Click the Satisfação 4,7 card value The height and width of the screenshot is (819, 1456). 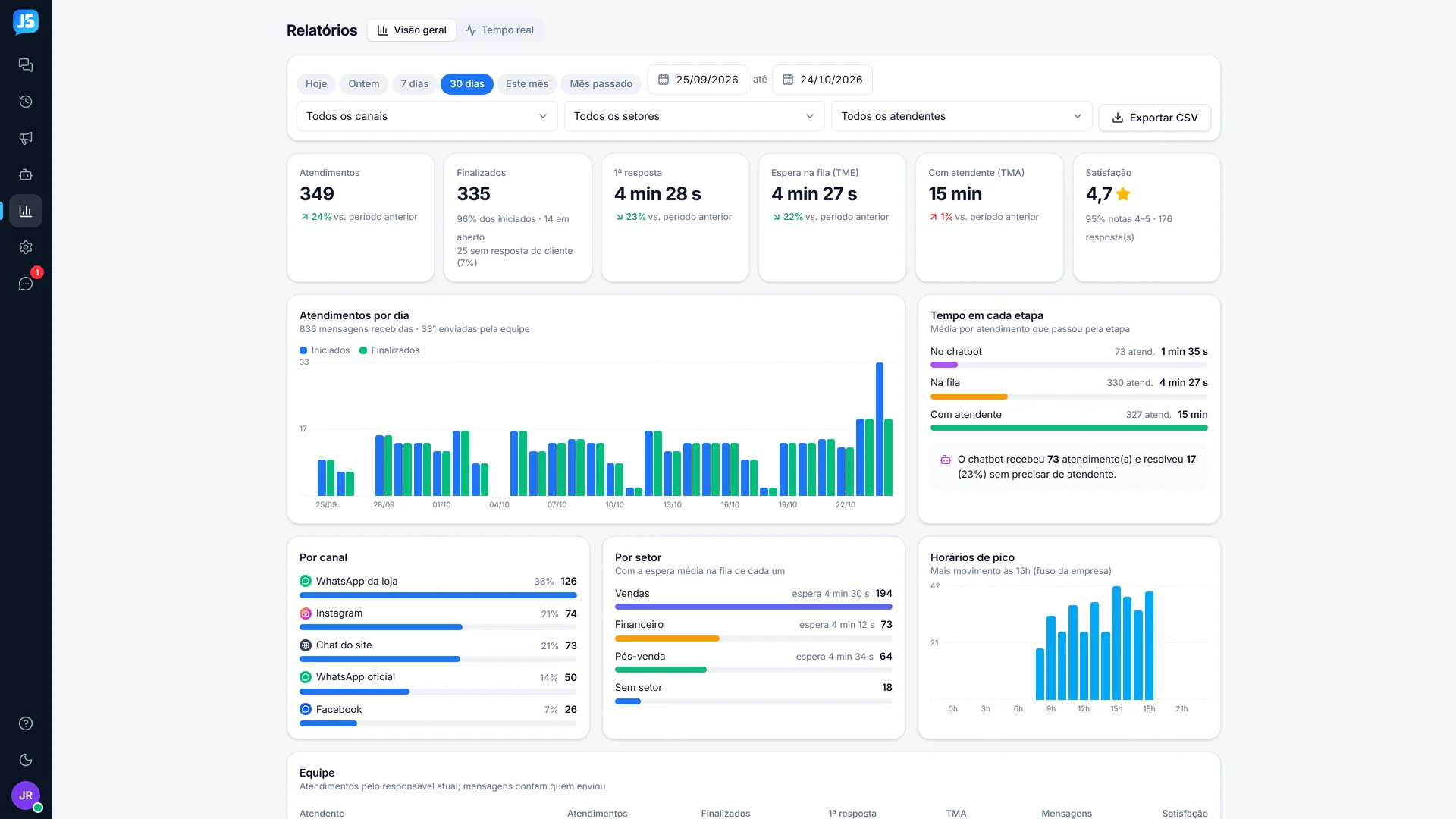[x=1108, y=194]
